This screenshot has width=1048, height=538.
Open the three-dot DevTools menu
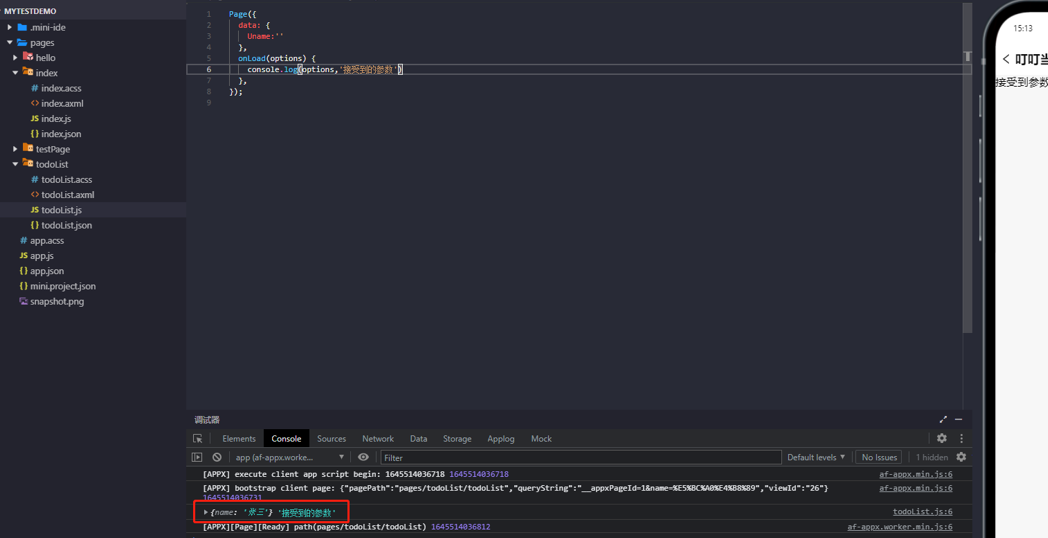961,438
